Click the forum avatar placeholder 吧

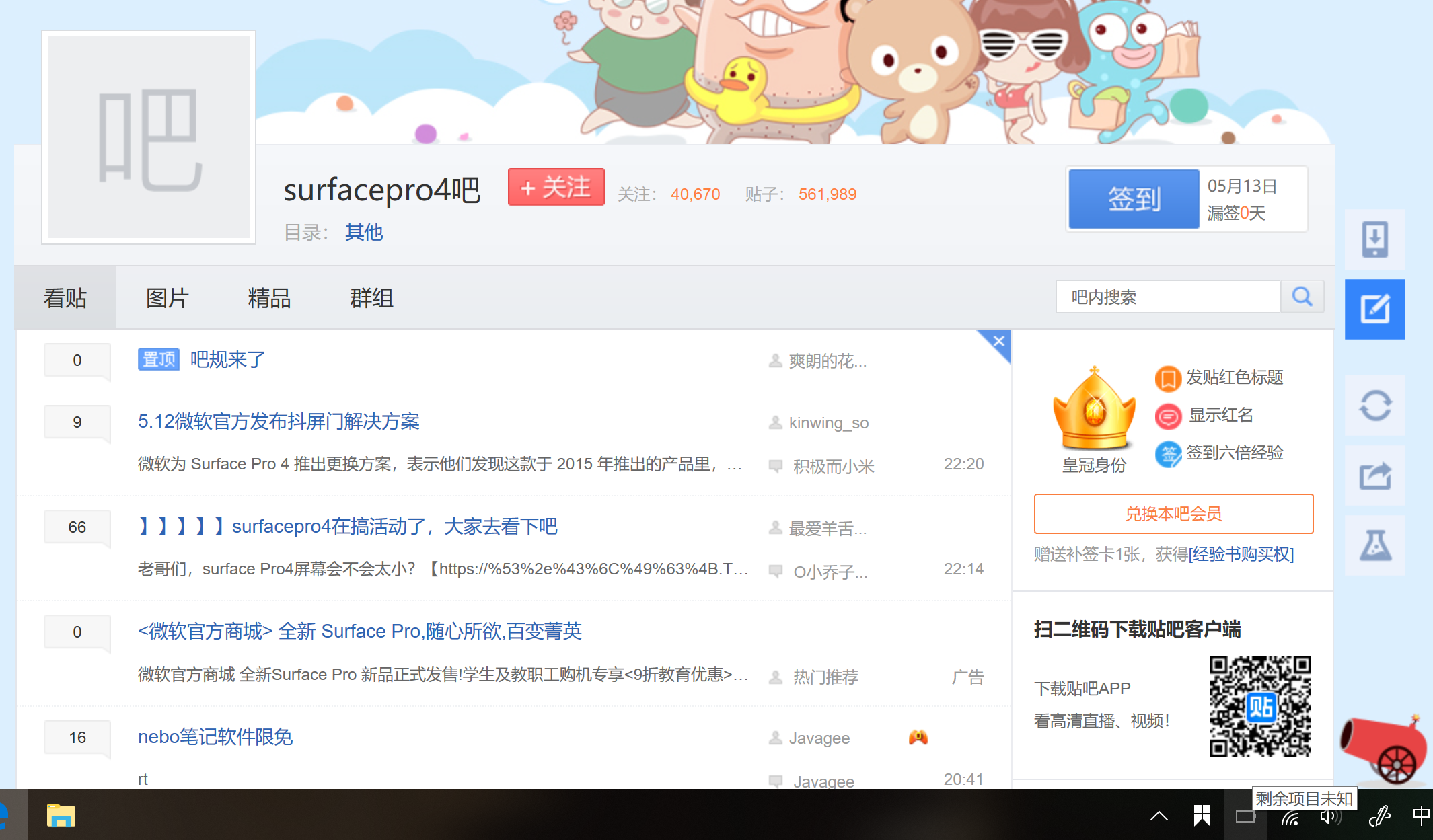coord(149,137)
